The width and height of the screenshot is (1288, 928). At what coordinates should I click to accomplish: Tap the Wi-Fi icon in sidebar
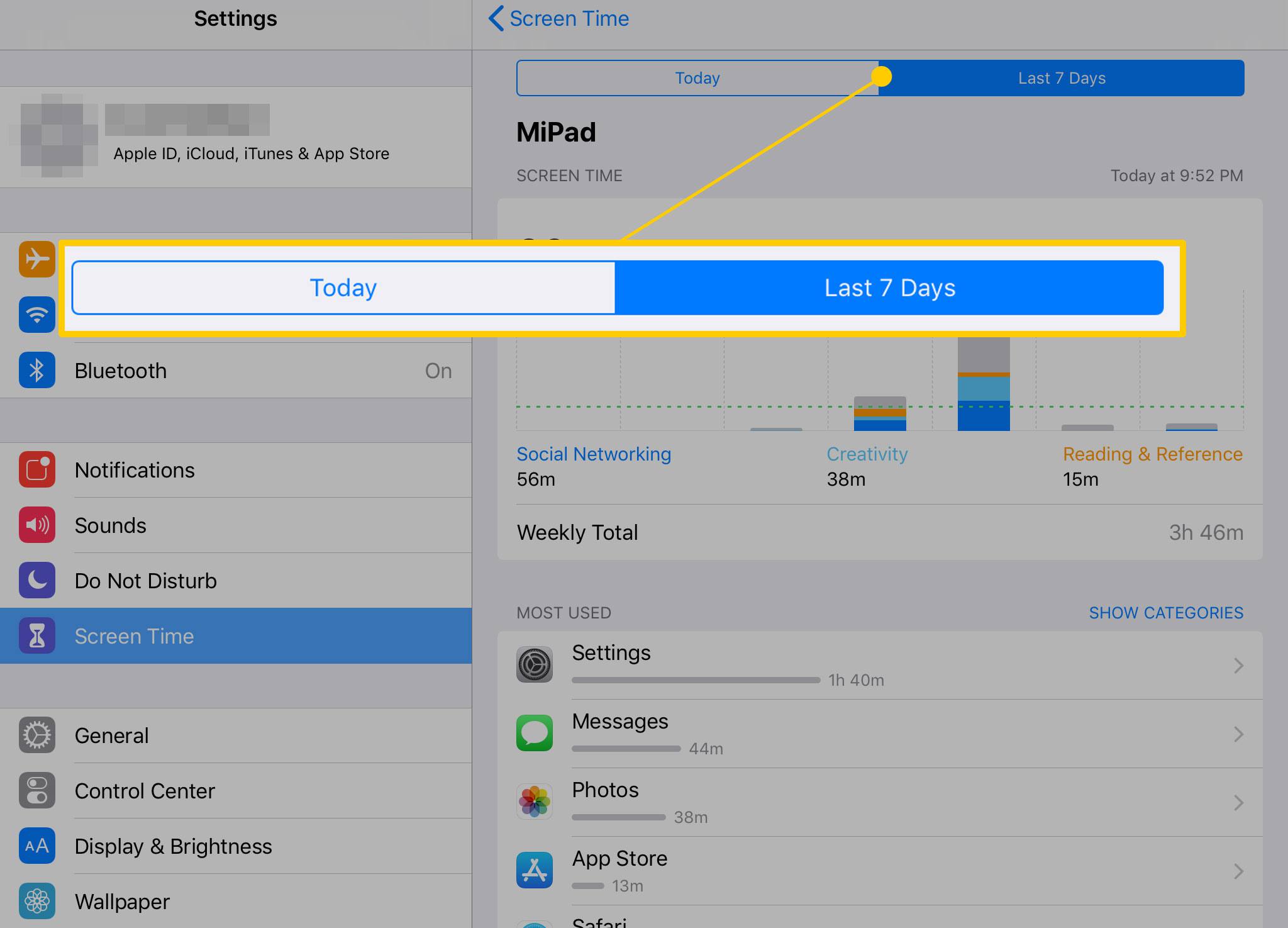[x=37, y=314]
